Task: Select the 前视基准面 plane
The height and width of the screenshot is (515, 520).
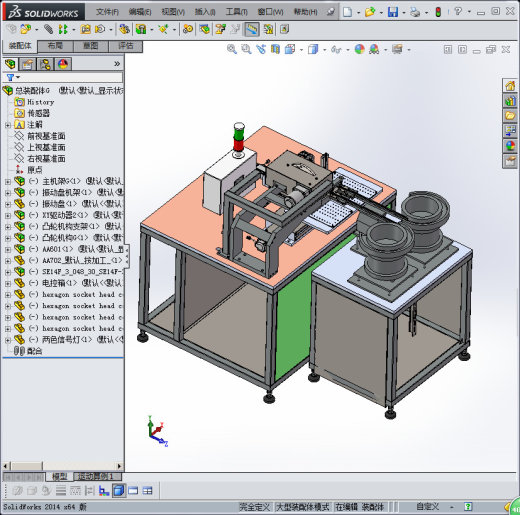Action: click(46, 136)
